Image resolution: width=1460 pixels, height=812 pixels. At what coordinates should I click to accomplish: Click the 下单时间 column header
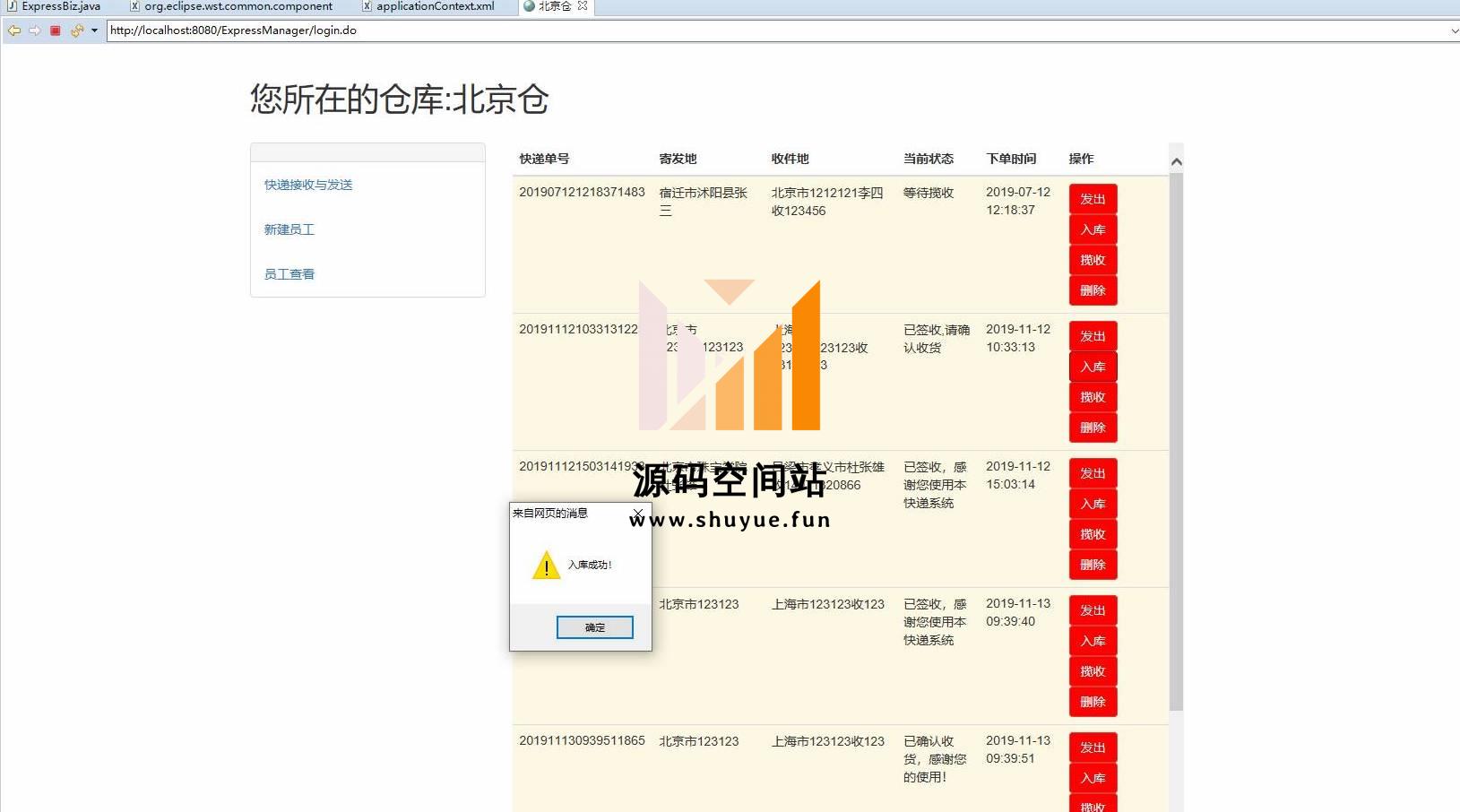tap(1011, 159)
